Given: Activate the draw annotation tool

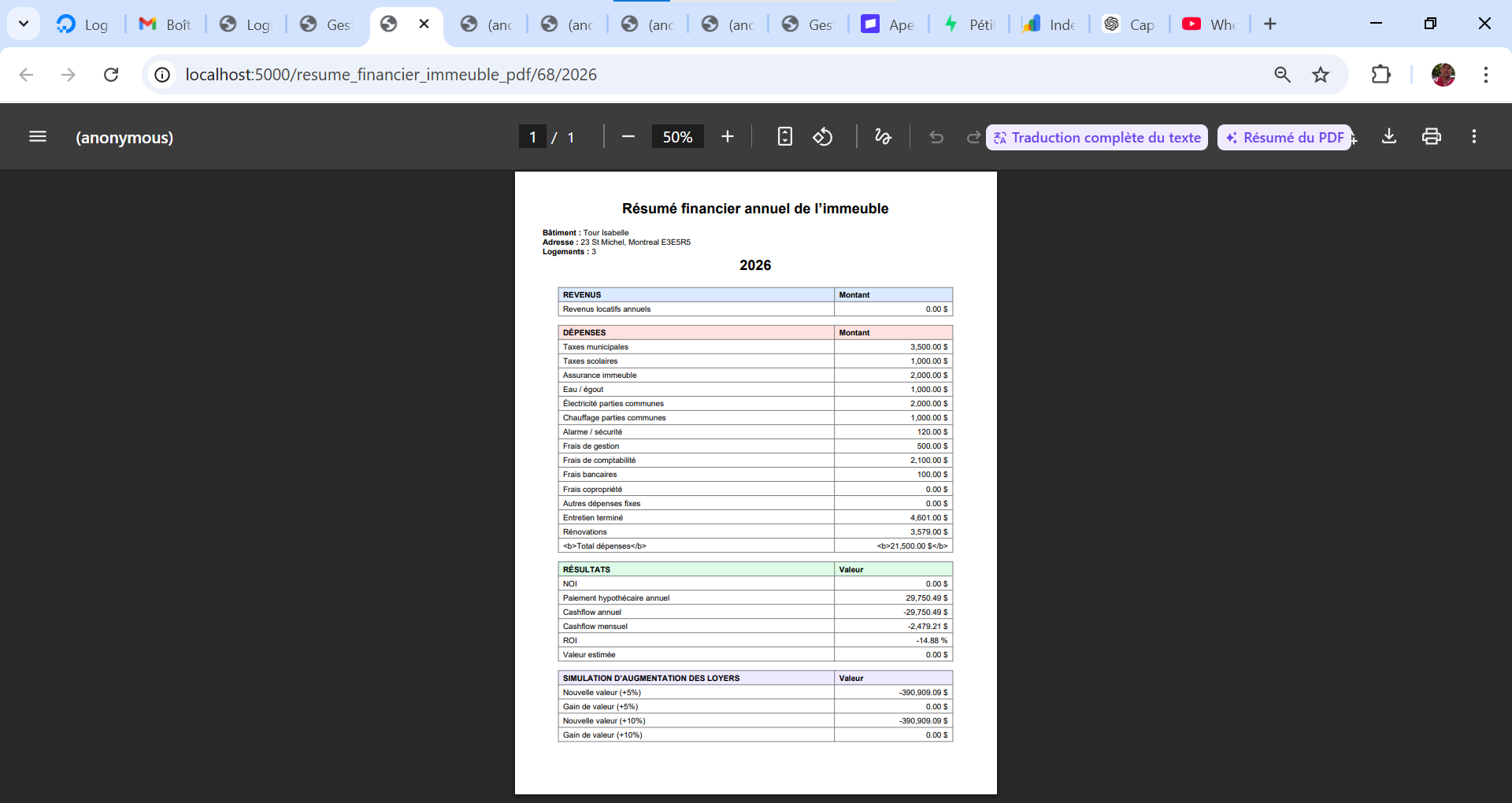Looking at the screenshot, I should tap(884, 137).
